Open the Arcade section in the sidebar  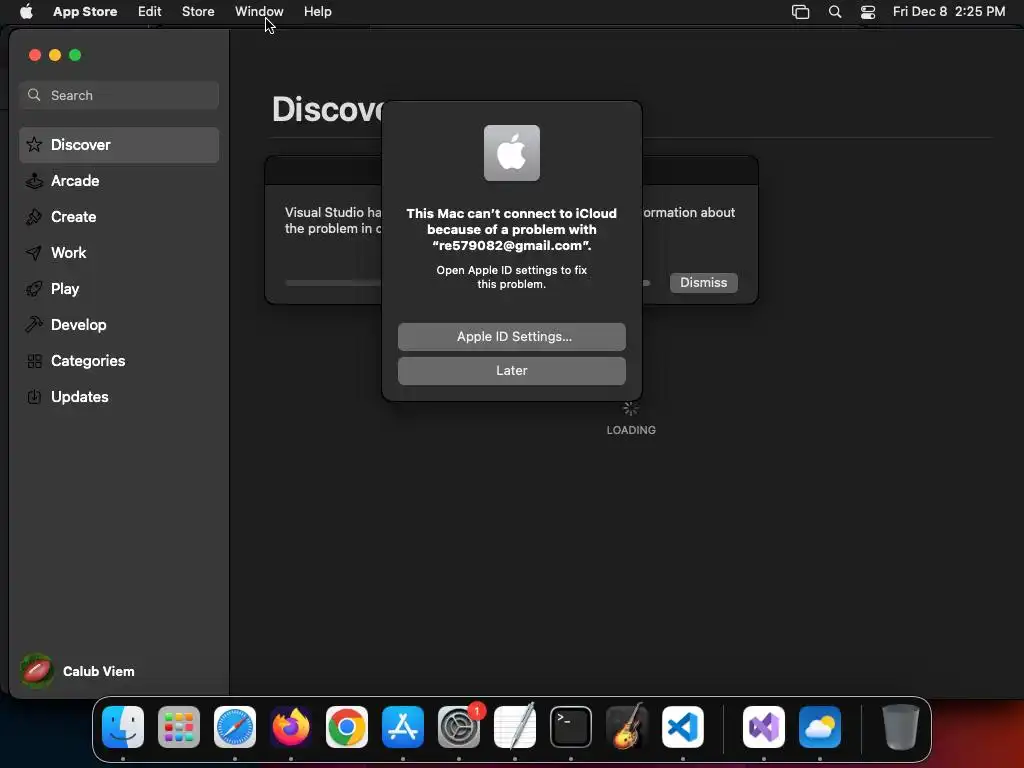[119, 181]
